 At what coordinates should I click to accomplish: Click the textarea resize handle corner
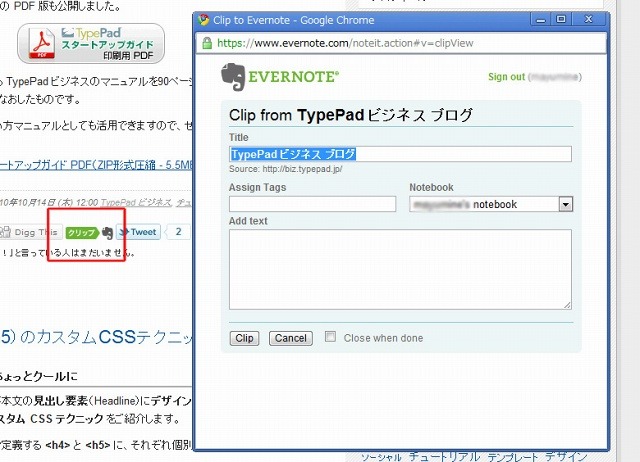point(567,305)
